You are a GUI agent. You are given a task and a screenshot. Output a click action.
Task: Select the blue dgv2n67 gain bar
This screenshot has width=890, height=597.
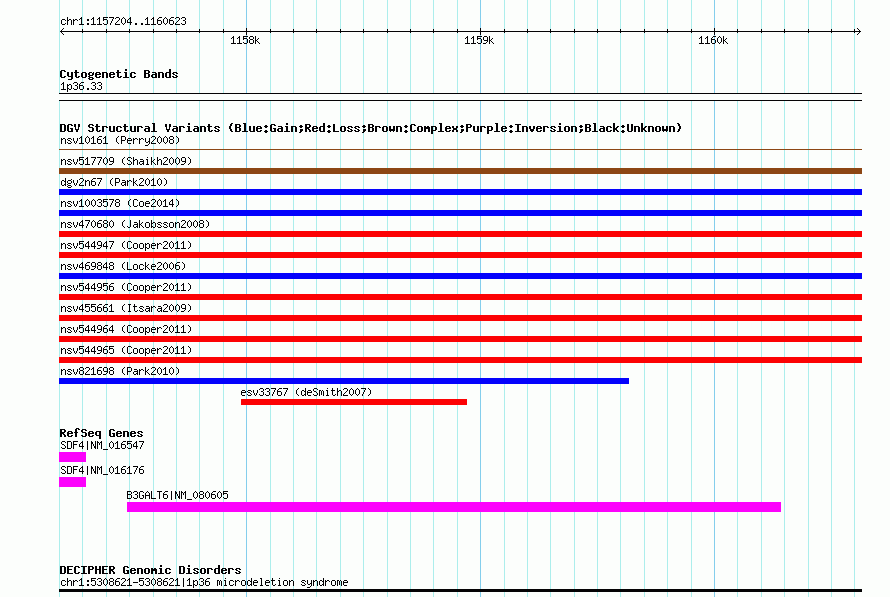460,192
